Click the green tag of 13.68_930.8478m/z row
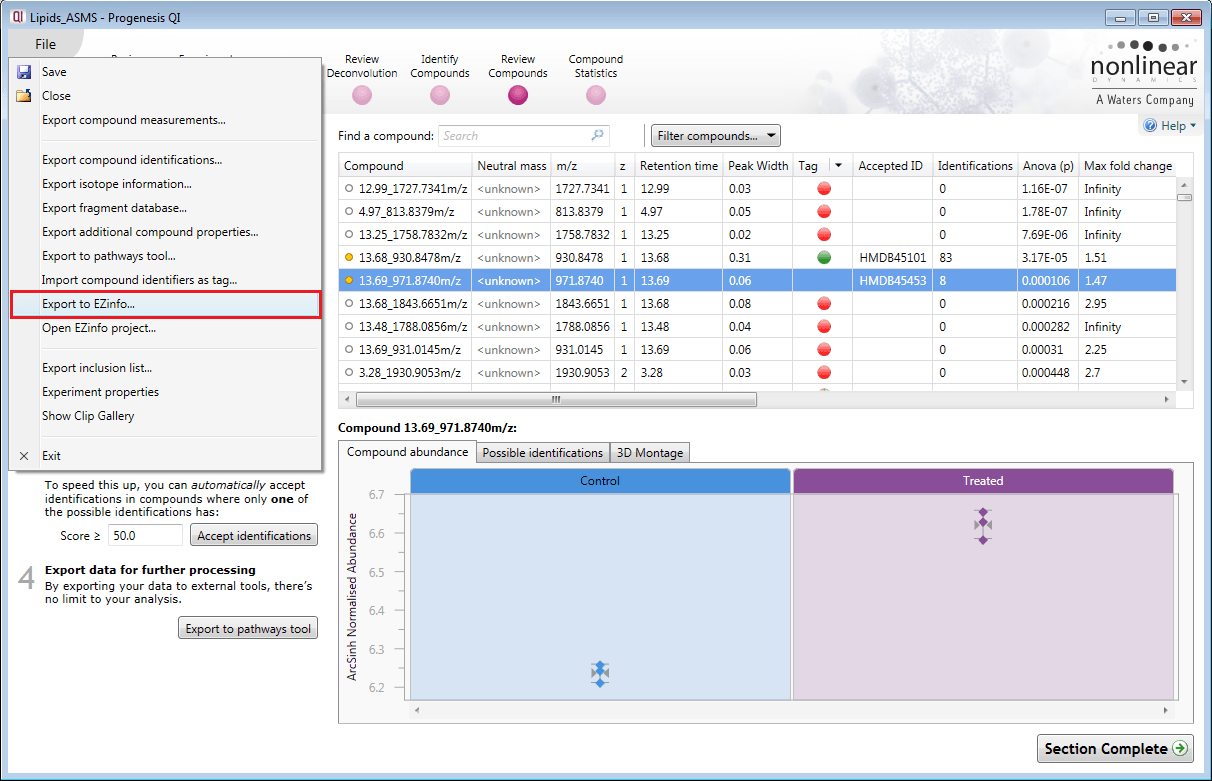 click(x=825, y=258)
